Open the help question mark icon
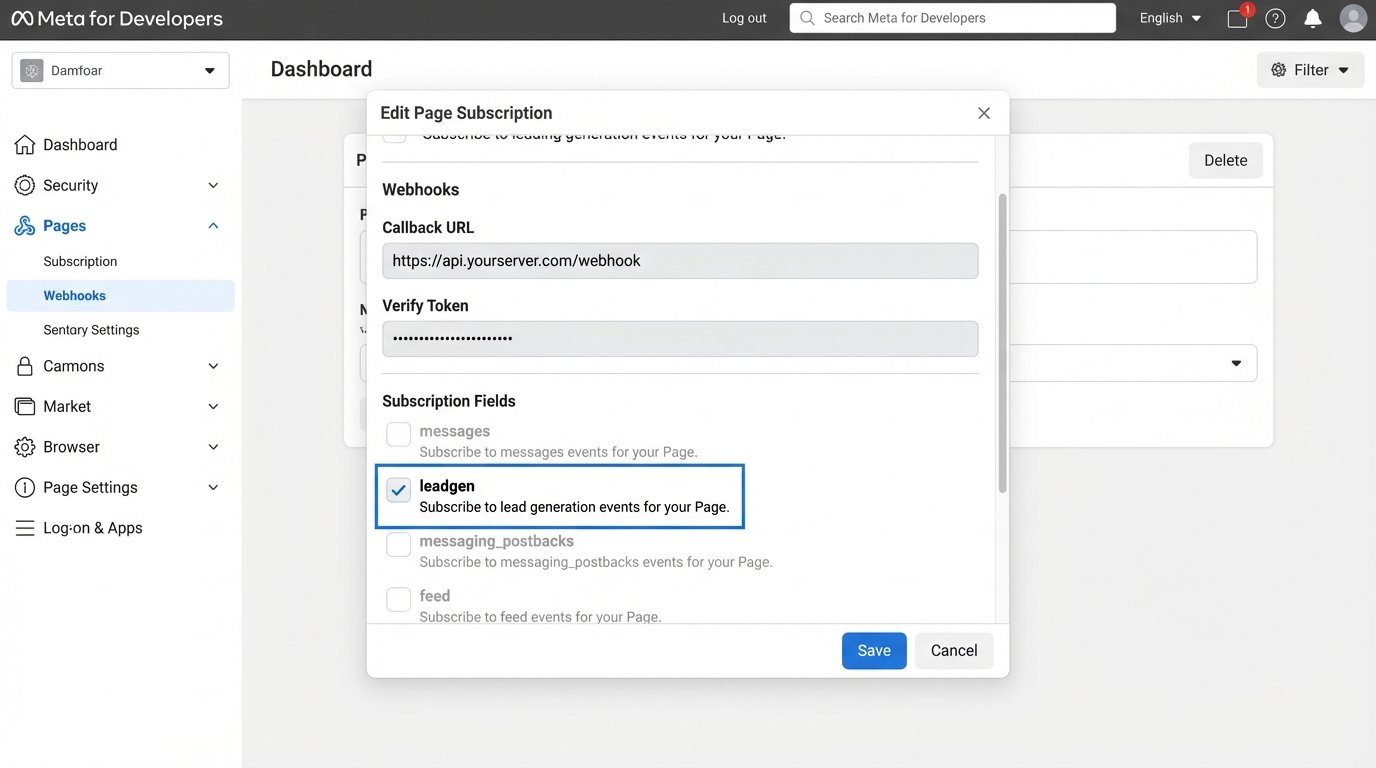The height and width of the screenshot is (768, 1376). pos(1274,17)
